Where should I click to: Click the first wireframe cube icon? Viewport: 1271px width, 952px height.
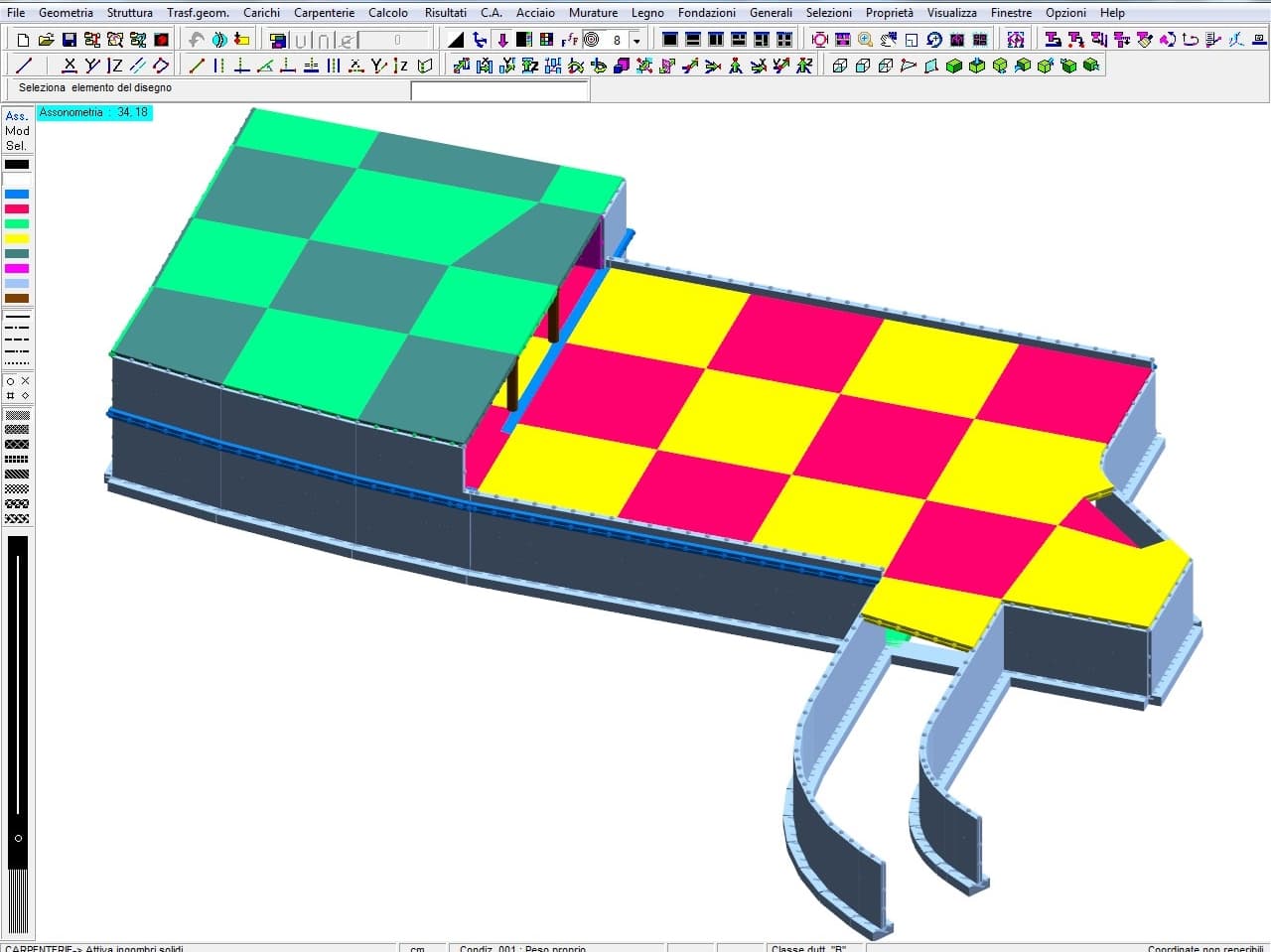839,66
